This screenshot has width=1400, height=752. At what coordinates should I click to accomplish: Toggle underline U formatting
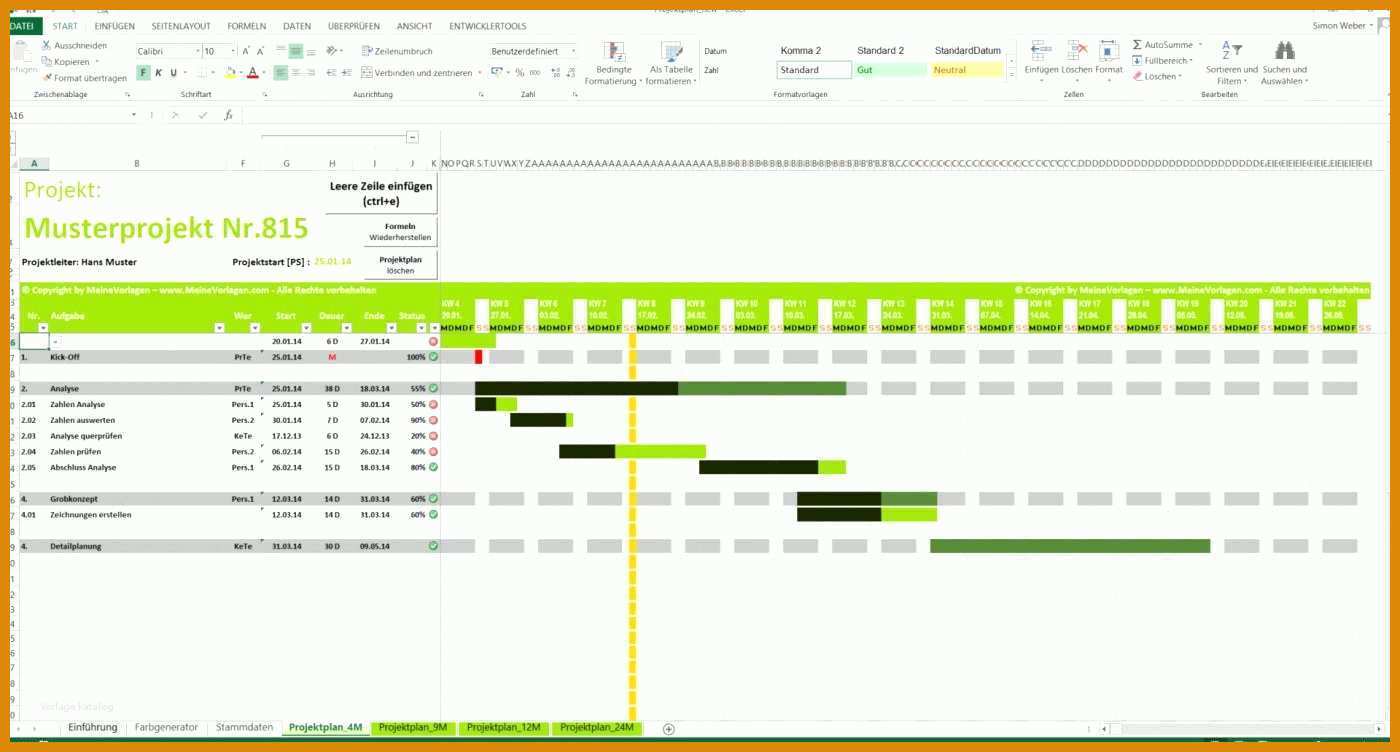click(173, 73)
